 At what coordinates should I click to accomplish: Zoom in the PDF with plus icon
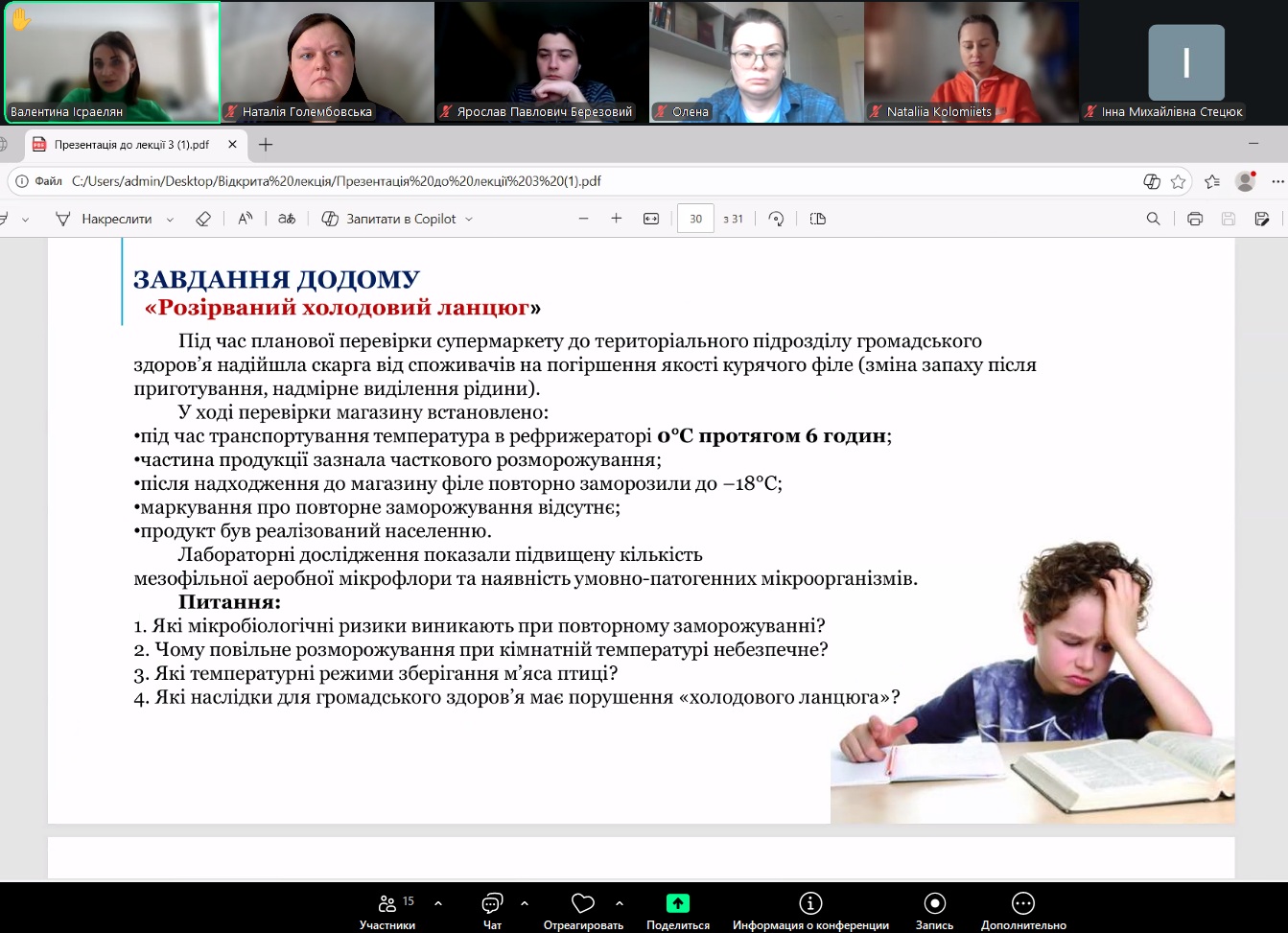tap(617, 219)
